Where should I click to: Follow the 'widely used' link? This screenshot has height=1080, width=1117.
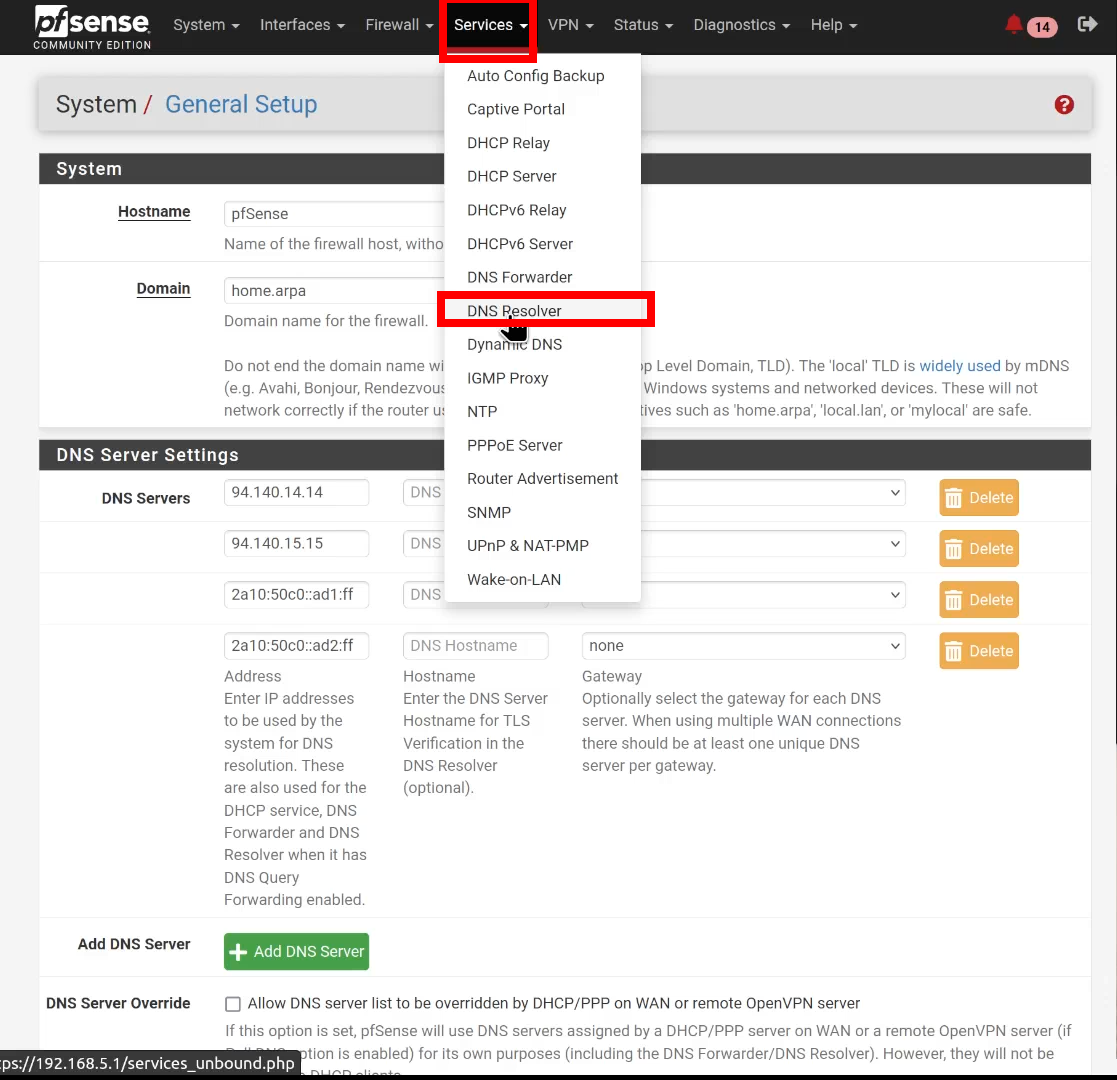pyautogui.click(x=960, y=365)
